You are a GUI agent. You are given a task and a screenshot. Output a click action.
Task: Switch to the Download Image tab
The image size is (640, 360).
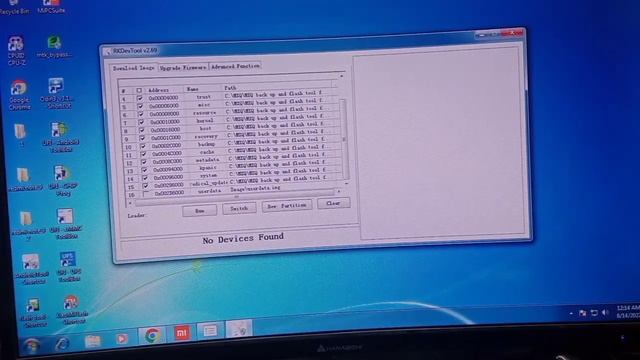click(133, 68)
